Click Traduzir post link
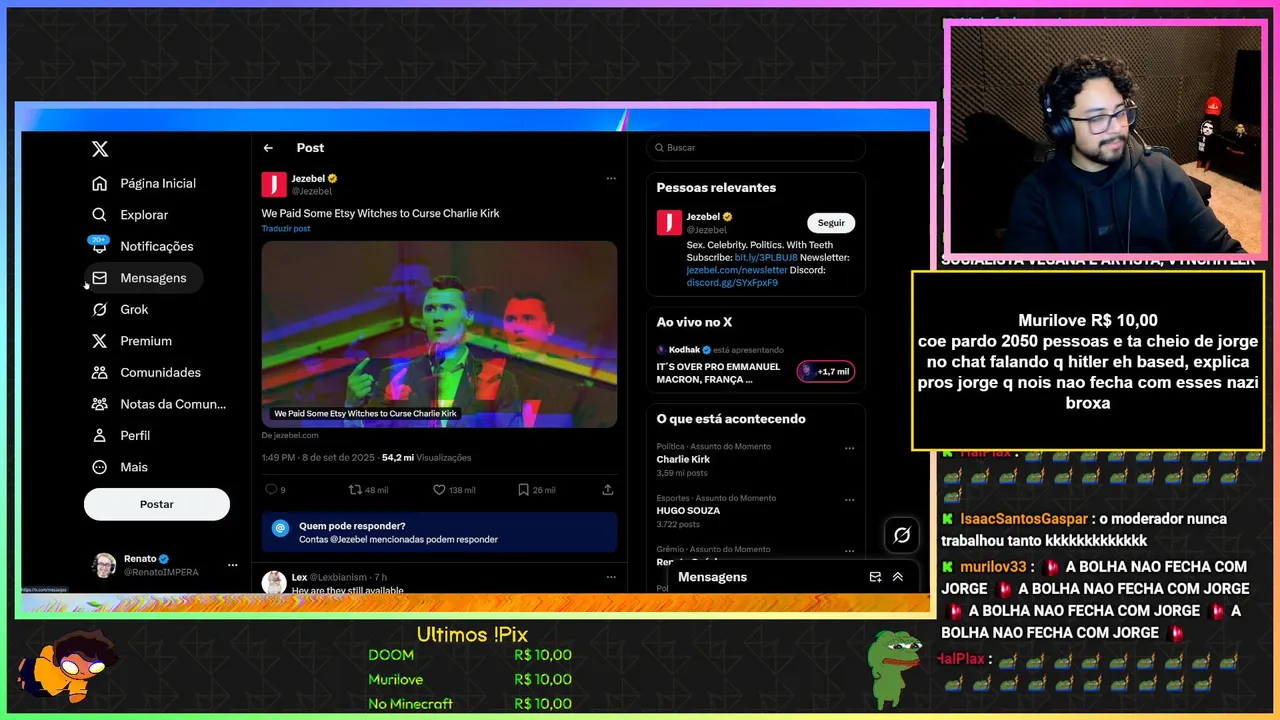This screenshot has width=1280, height=720. [286, 229]
